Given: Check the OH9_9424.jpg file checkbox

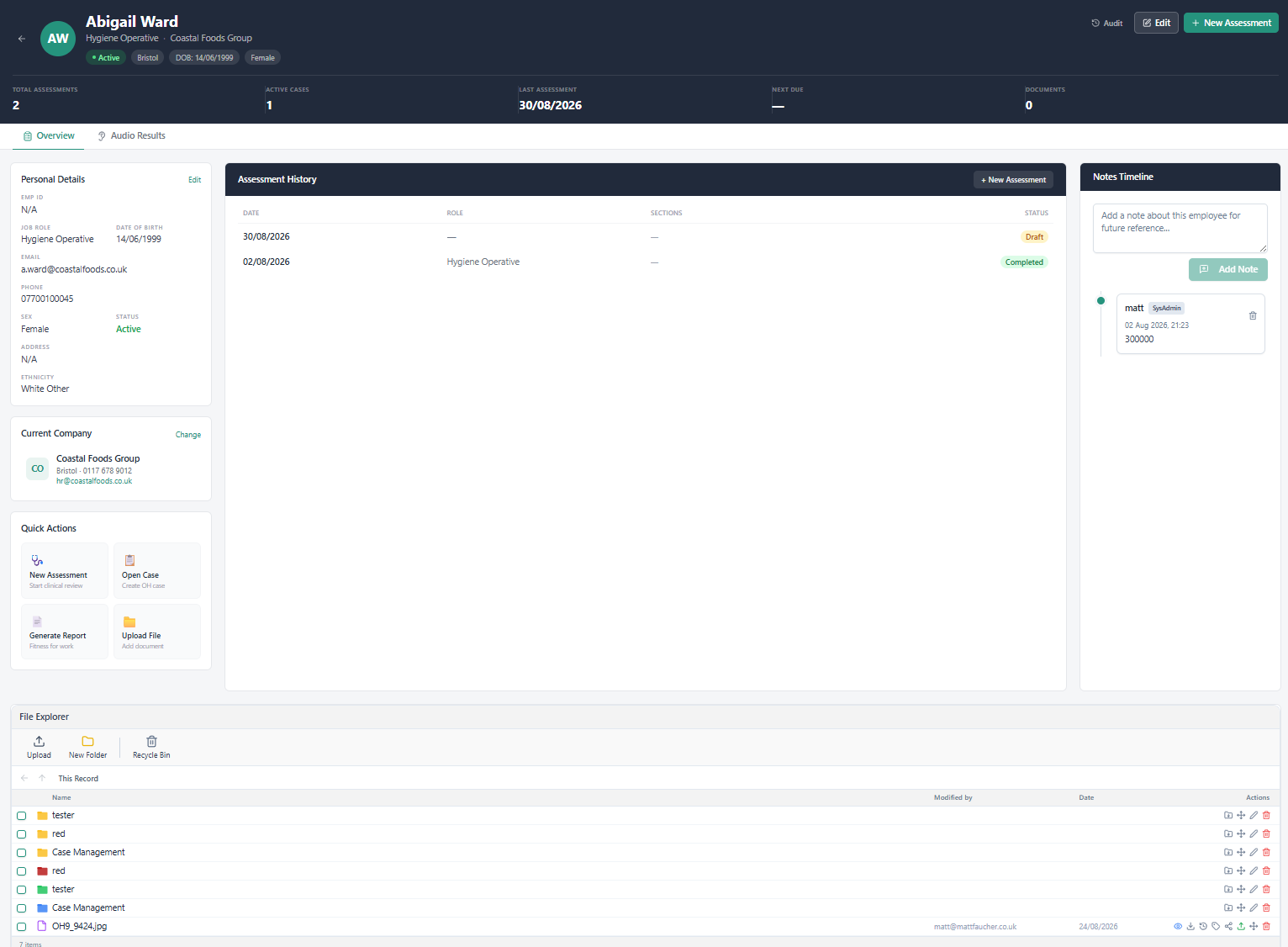Looking at the screenshot, I should [22, 927].
